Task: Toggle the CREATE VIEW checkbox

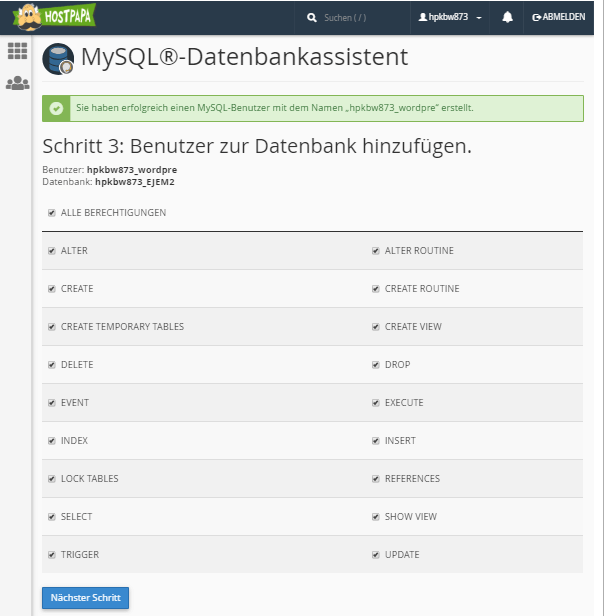Action: (x=376, y=327)
